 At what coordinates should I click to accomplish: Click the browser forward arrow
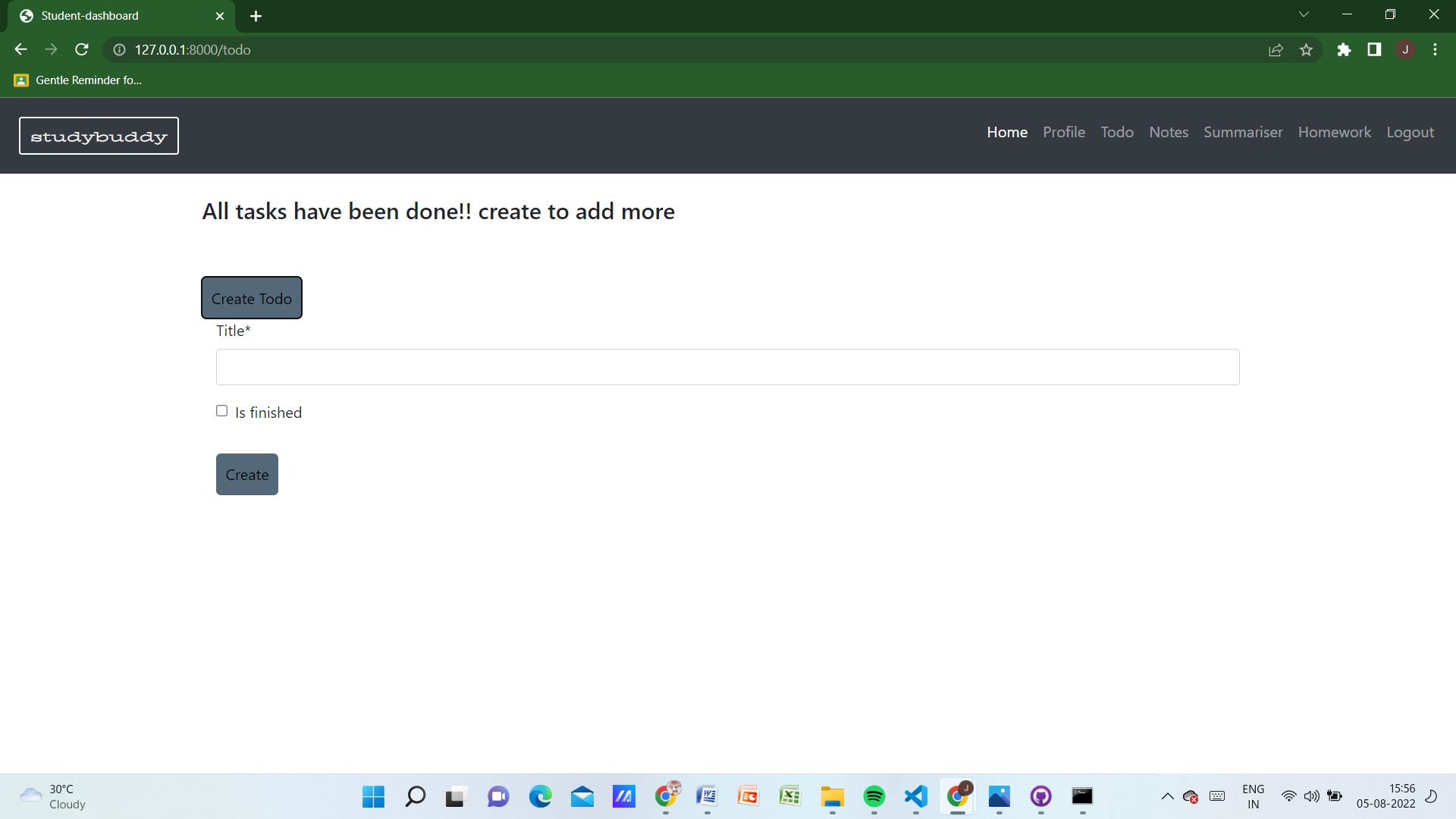click(51, 49)
